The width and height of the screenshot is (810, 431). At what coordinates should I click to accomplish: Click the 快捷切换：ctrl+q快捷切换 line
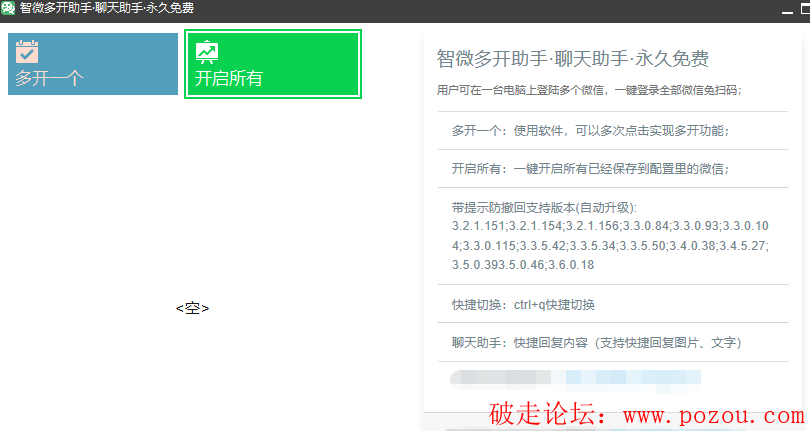523,305
